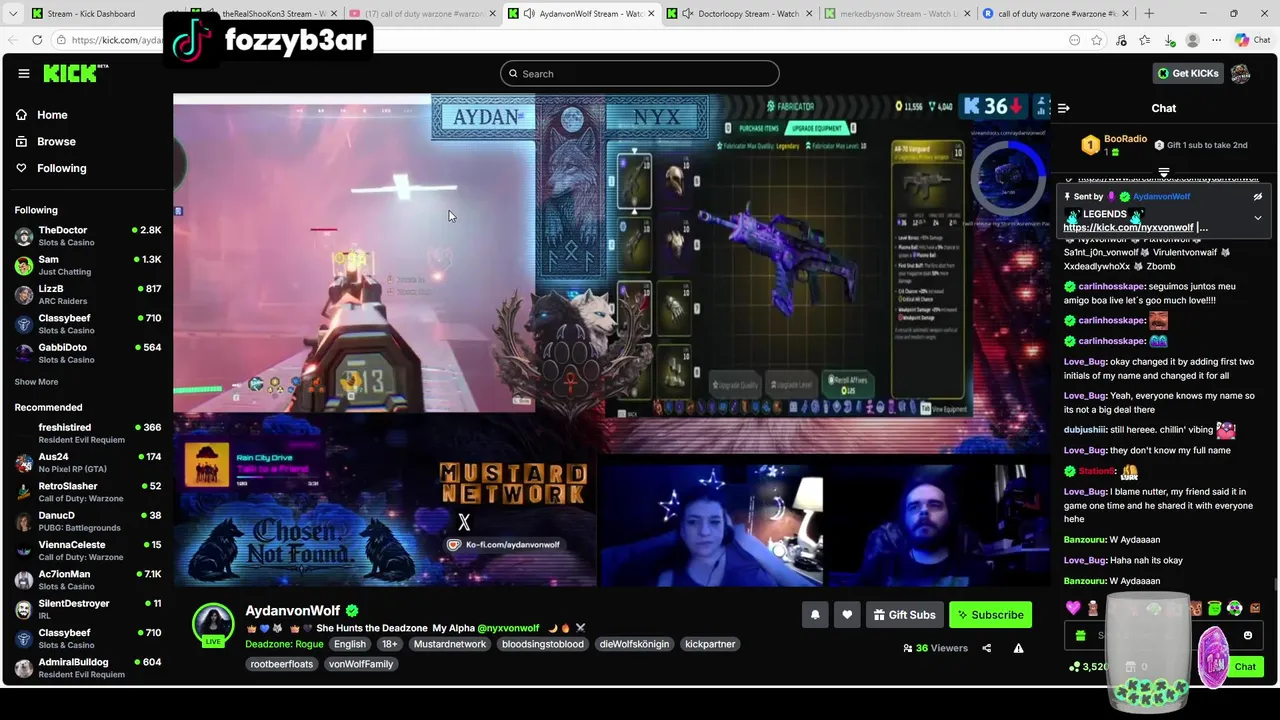
Task: Click the Mustardnetwork tag
Action: (x=450, y=644)
